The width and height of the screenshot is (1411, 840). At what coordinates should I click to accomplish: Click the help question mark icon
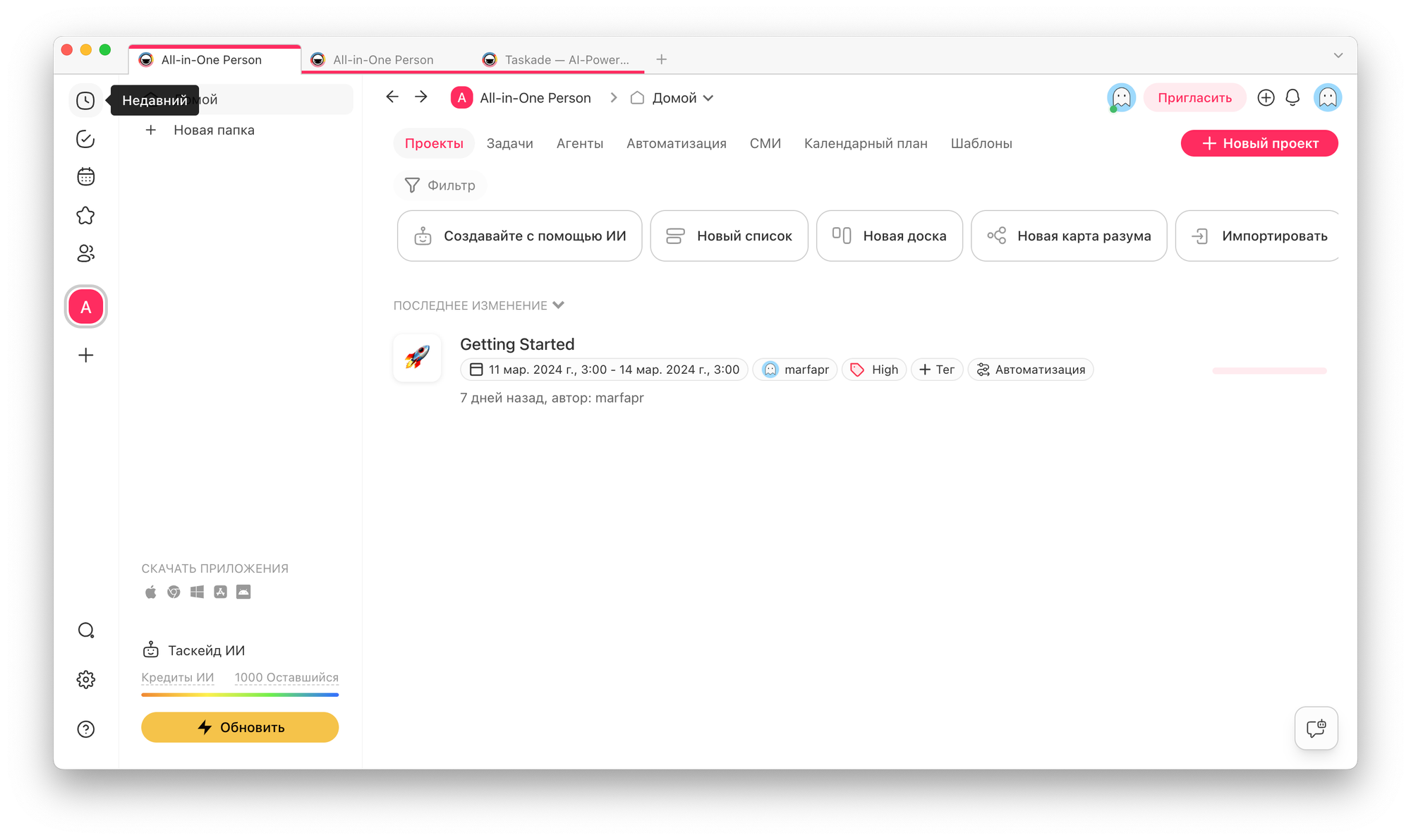[85, 729]
